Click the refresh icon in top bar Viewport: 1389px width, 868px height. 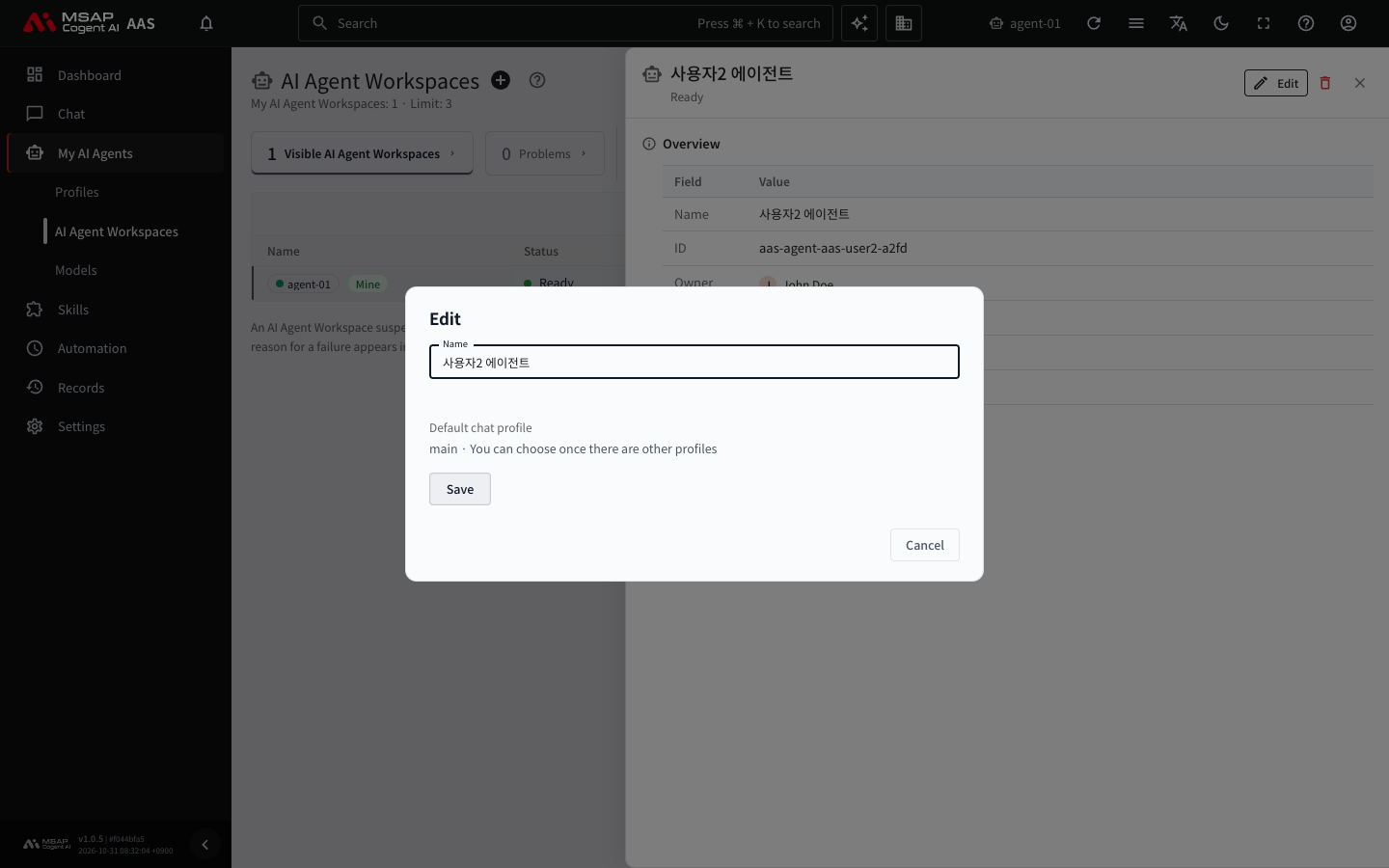1094,23
